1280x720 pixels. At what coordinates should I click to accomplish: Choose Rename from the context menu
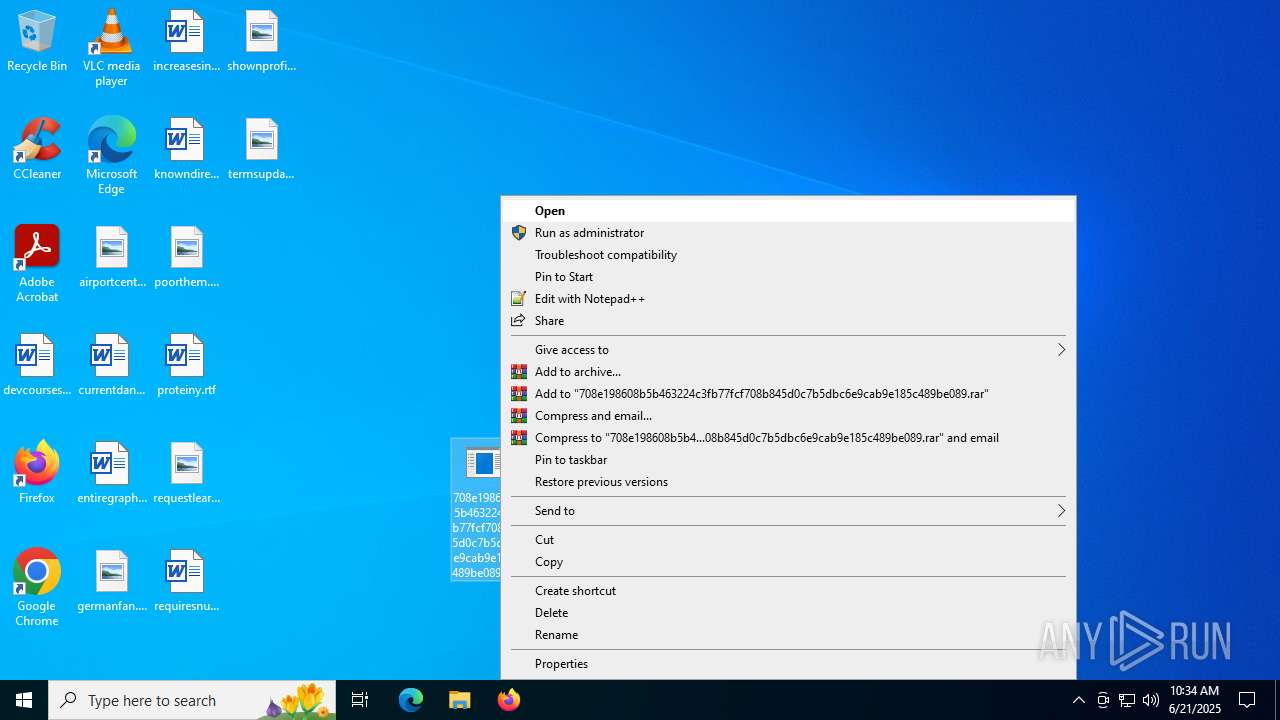point(788,635)
